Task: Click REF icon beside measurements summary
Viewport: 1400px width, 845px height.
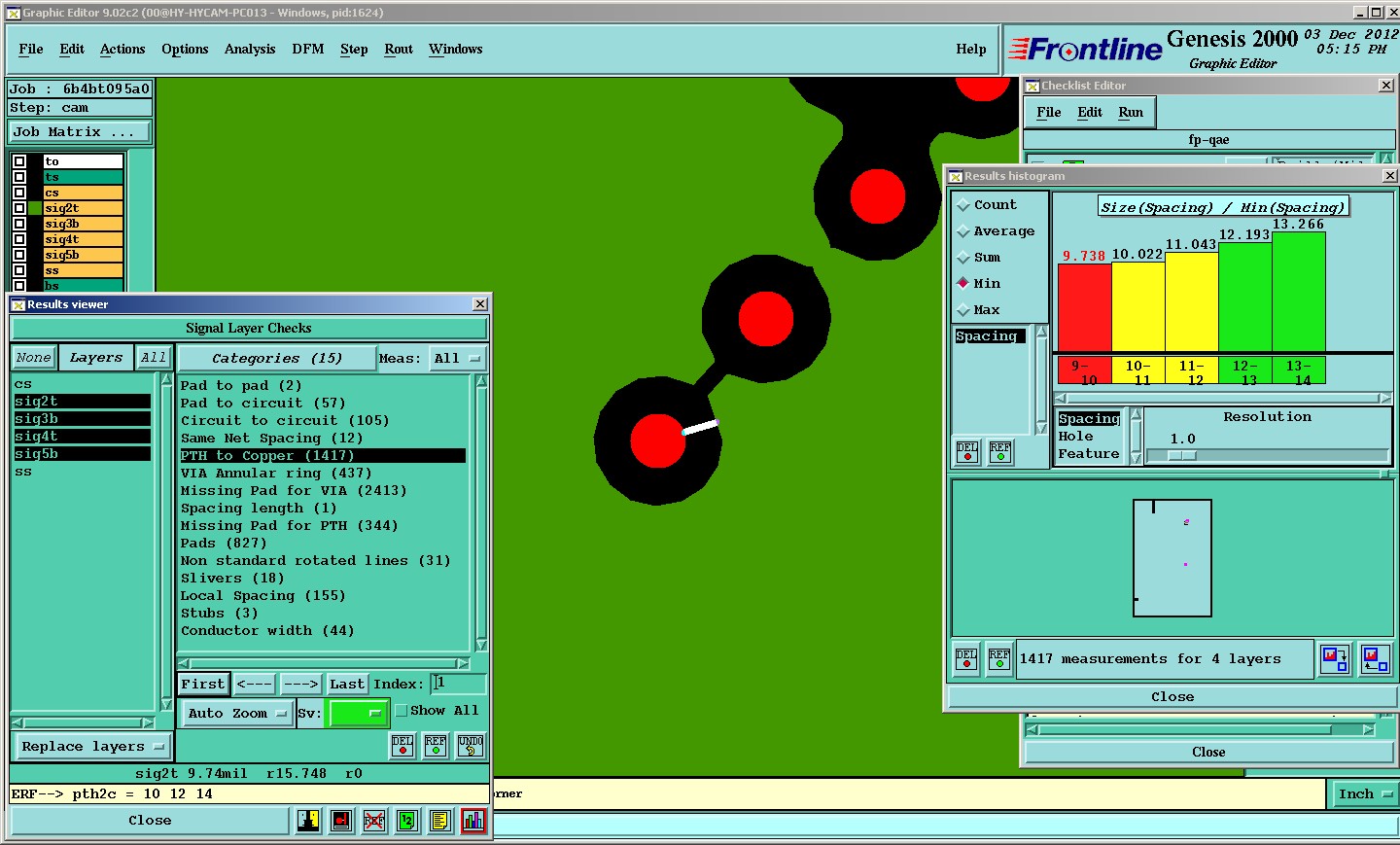Action: [x=999, y=659]
